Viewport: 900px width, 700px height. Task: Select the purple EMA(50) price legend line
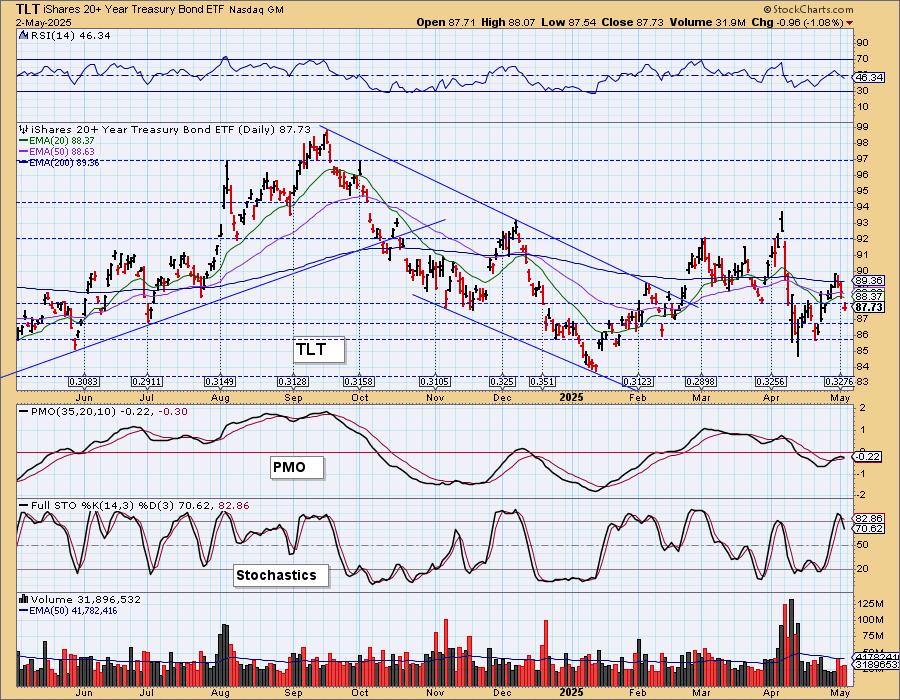pos(24,151)
